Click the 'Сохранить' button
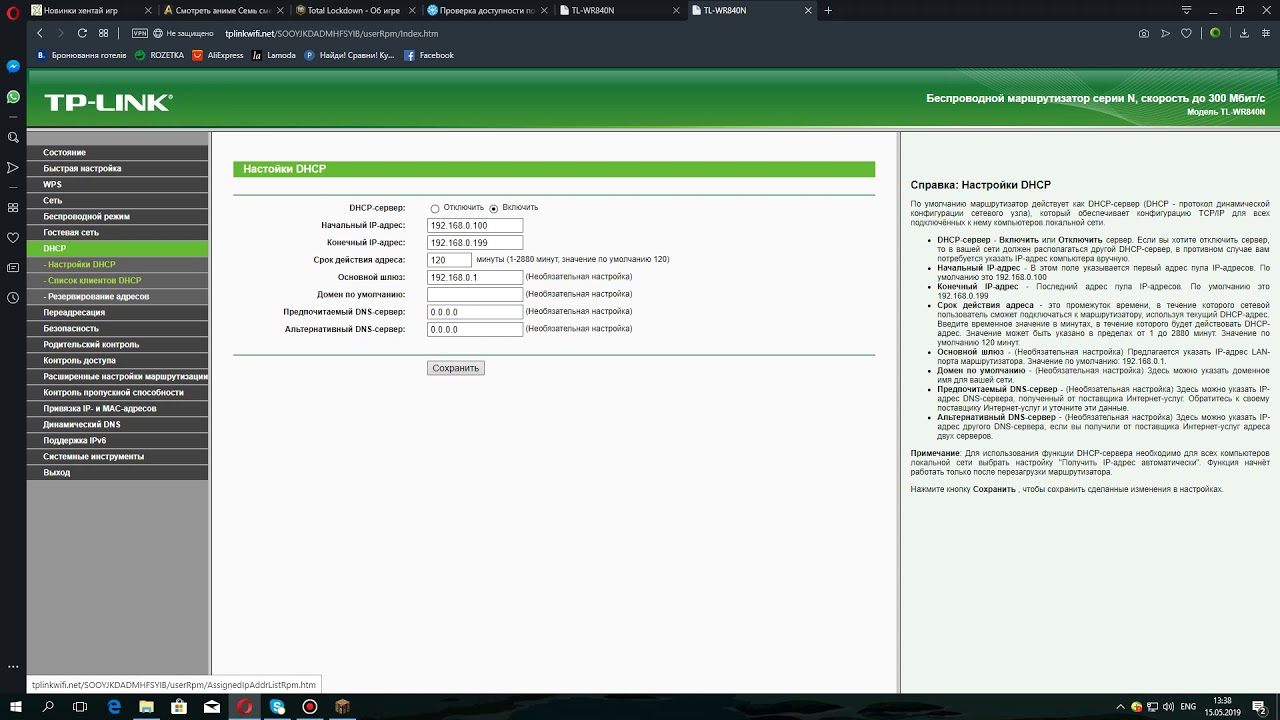Screen dimensions: 1280x720 456,368
